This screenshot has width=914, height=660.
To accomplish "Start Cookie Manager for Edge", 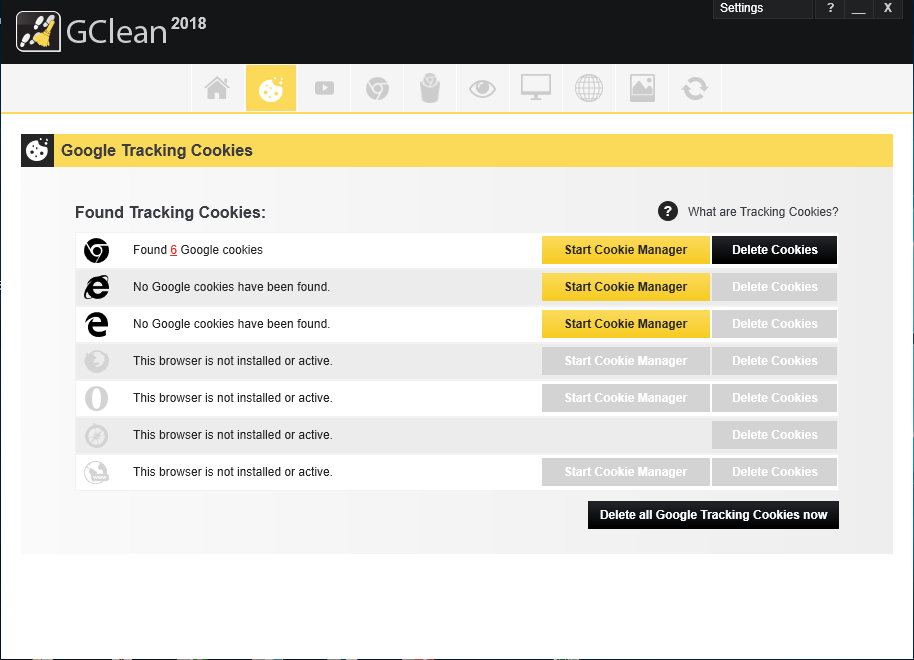I will tap(625, 324).
